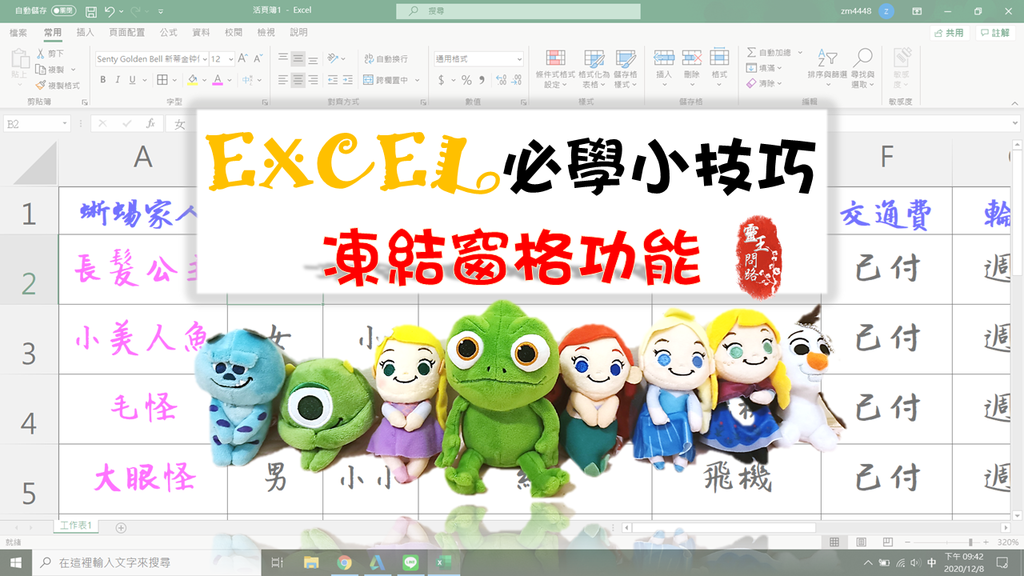Open the number format (通用格式) dropdown
Viewport: 1024px width, 576px height.
pos(519,59)
